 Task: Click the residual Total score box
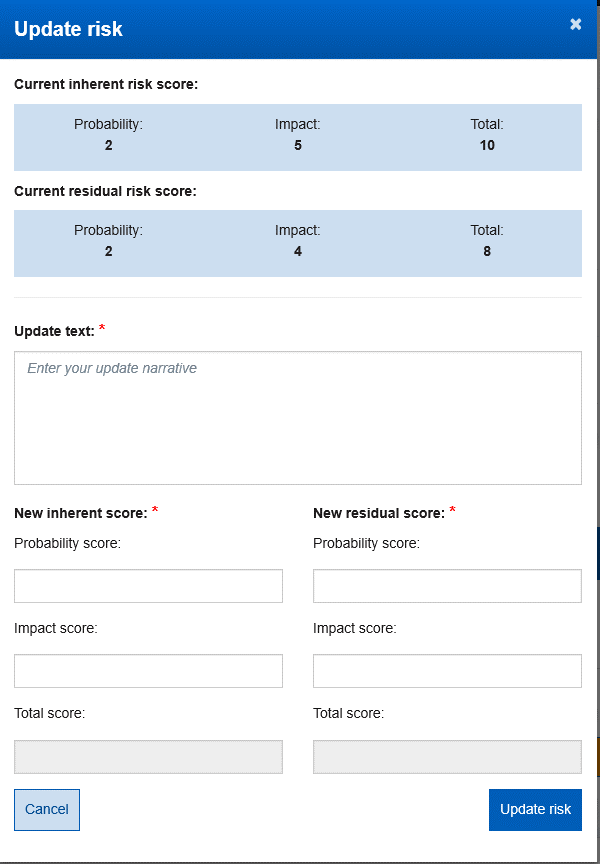[447, 757]
